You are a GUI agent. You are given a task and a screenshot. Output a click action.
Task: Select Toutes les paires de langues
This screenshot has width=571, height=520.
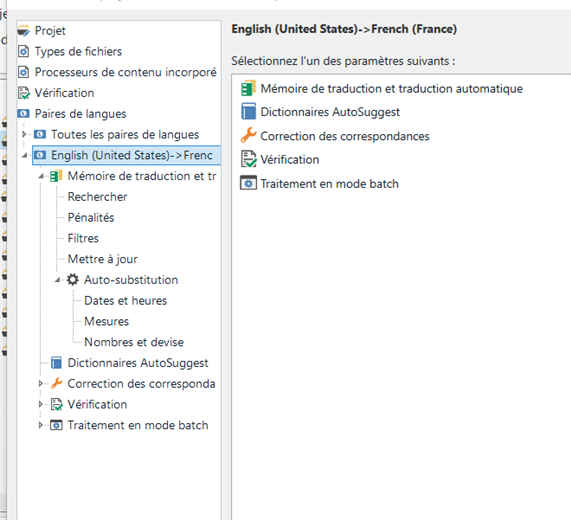[125, 135]
